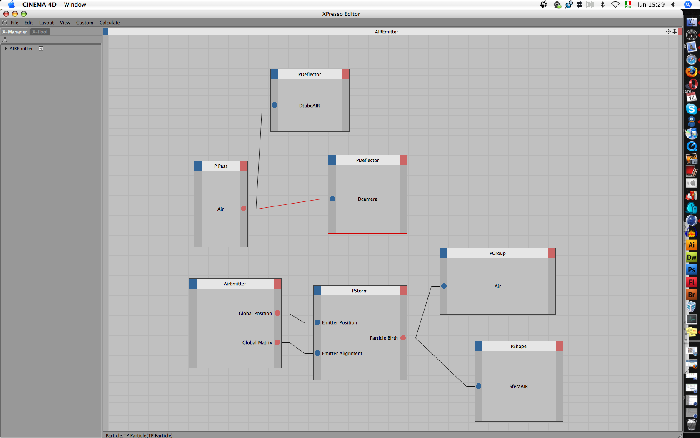This screenshot has width=700, height=438.
Task: Open iCal from the Dock
Action: click(x=692, y=96)
